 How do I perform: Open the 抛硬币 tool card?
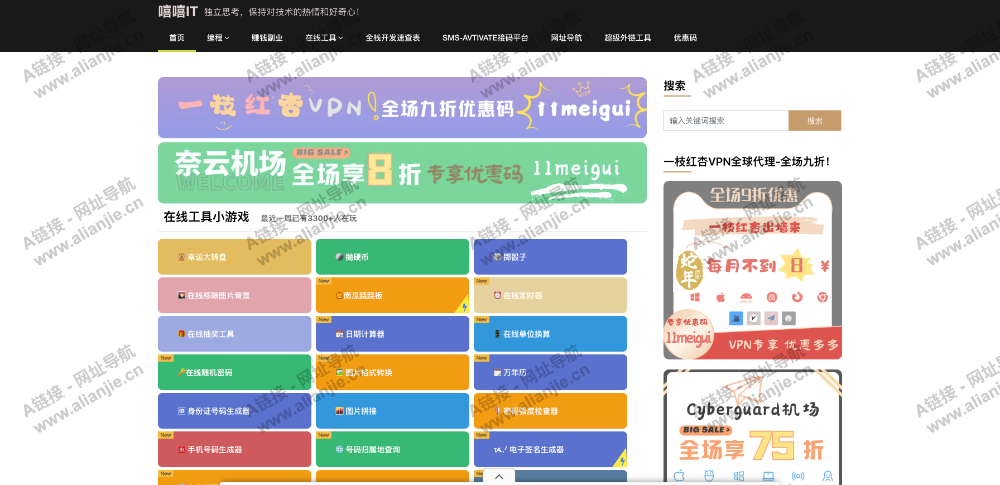392,257
